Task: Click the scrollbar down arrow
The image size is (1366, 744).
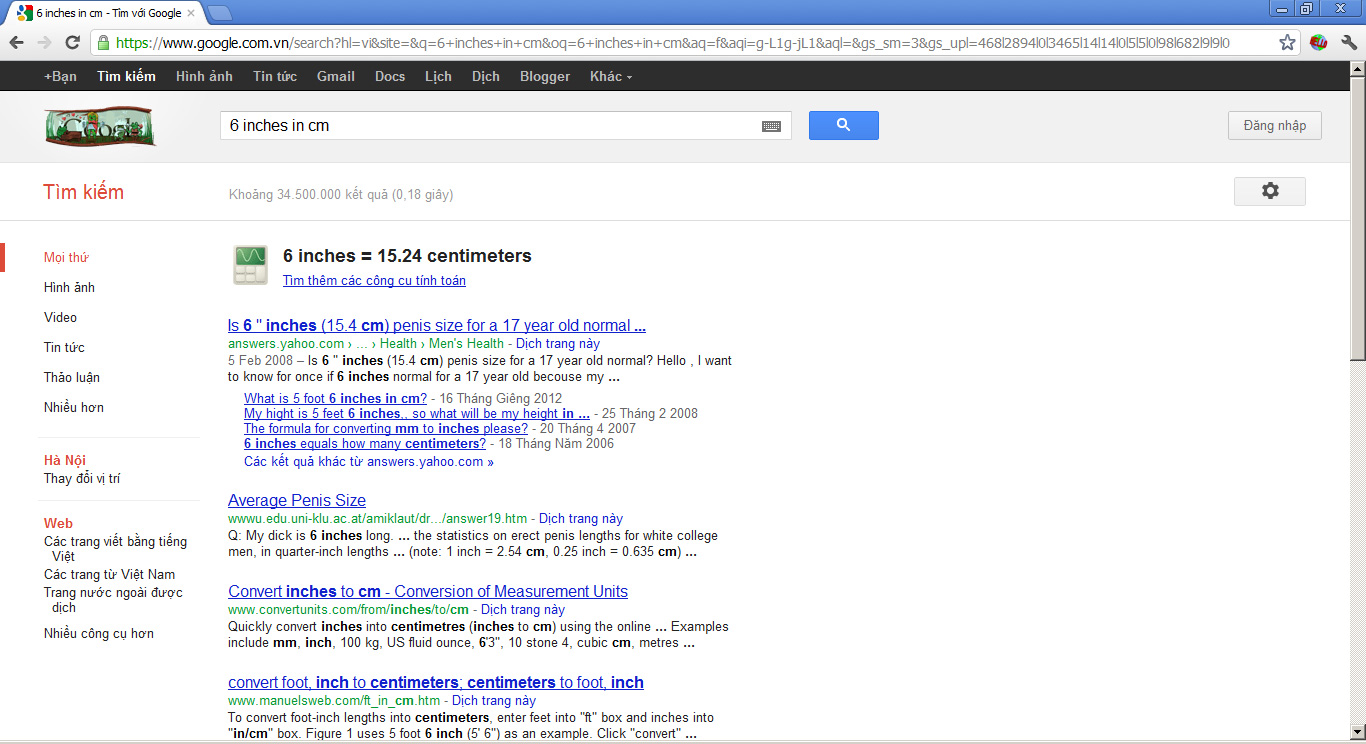Action: (x=1357, y=732)
